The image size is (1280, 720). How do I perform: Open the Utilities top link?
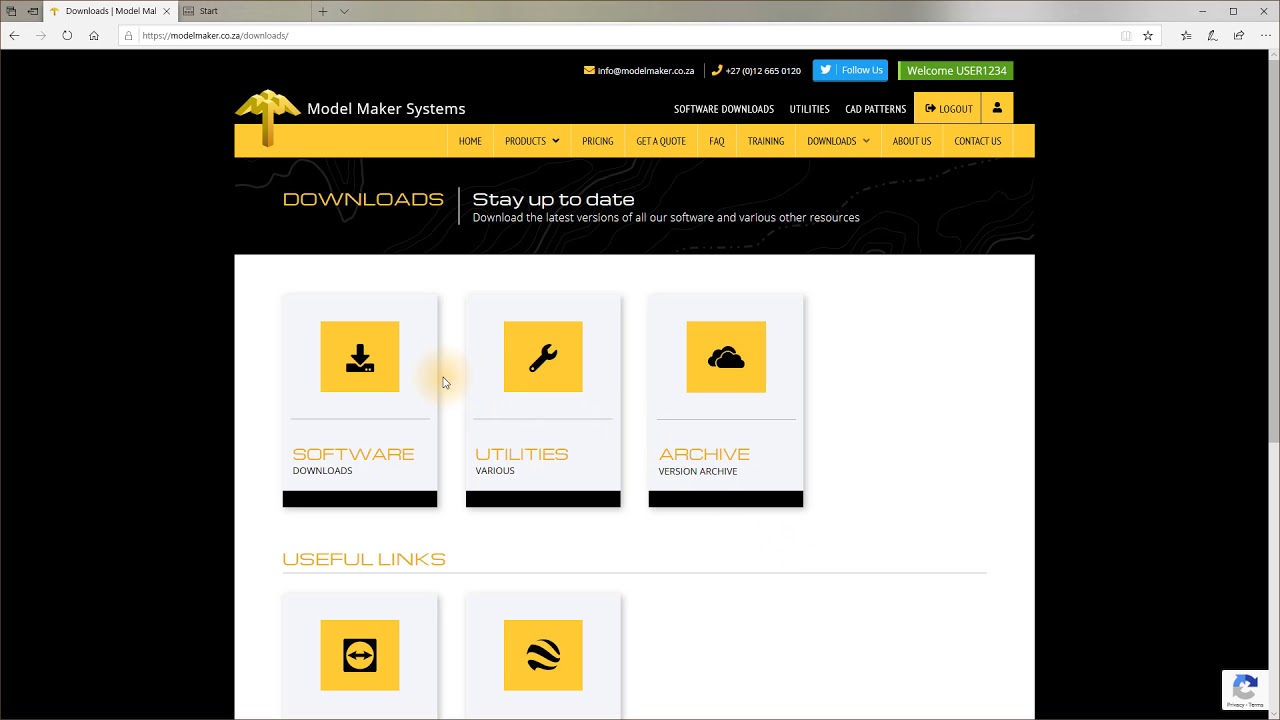[x=809, y=109]
